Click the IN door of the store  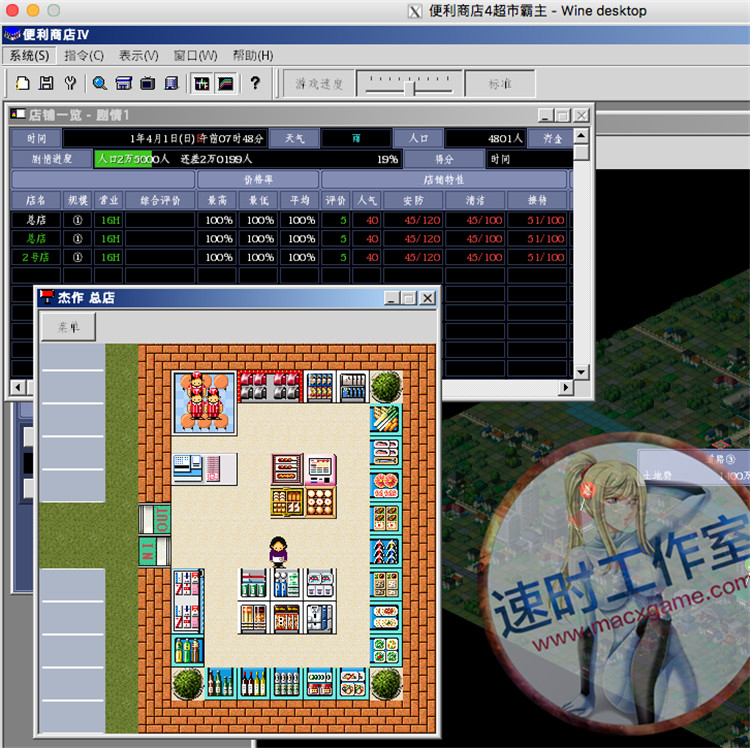155,550
